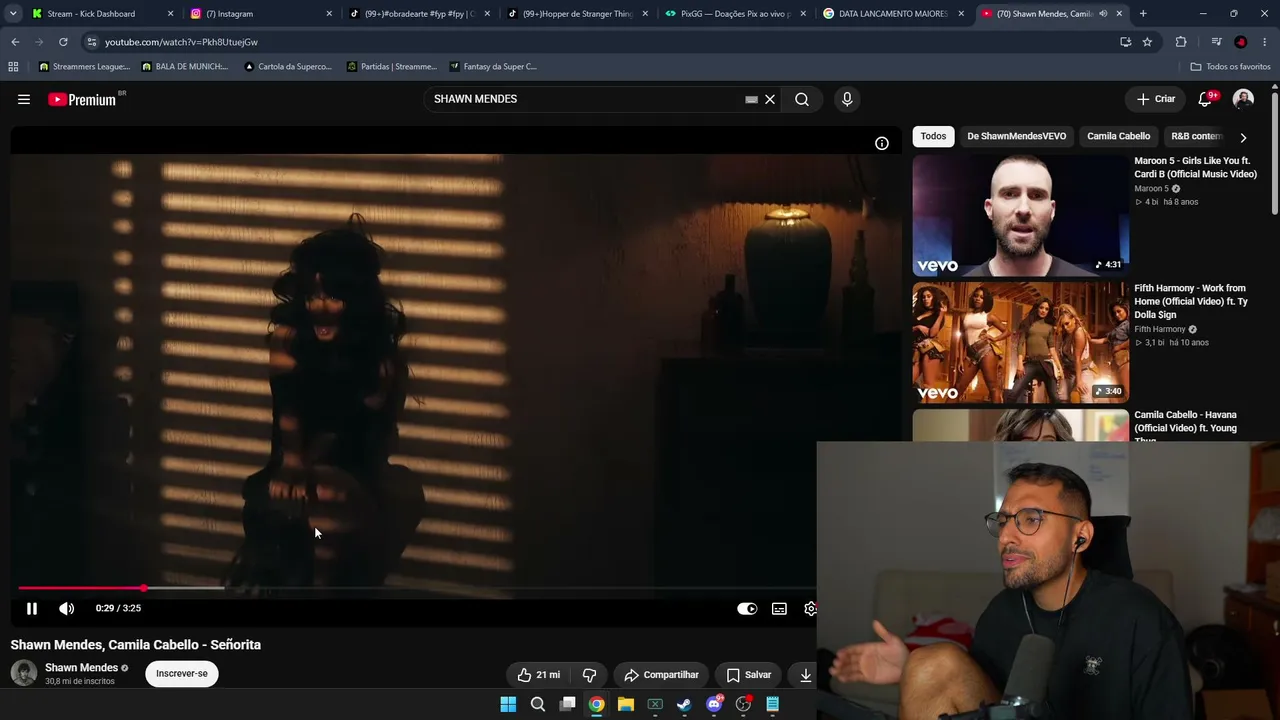Screen dimensions: 1280x720
Task: Toggle the autoplay switch in player
Action: click(x=747, y=608)
